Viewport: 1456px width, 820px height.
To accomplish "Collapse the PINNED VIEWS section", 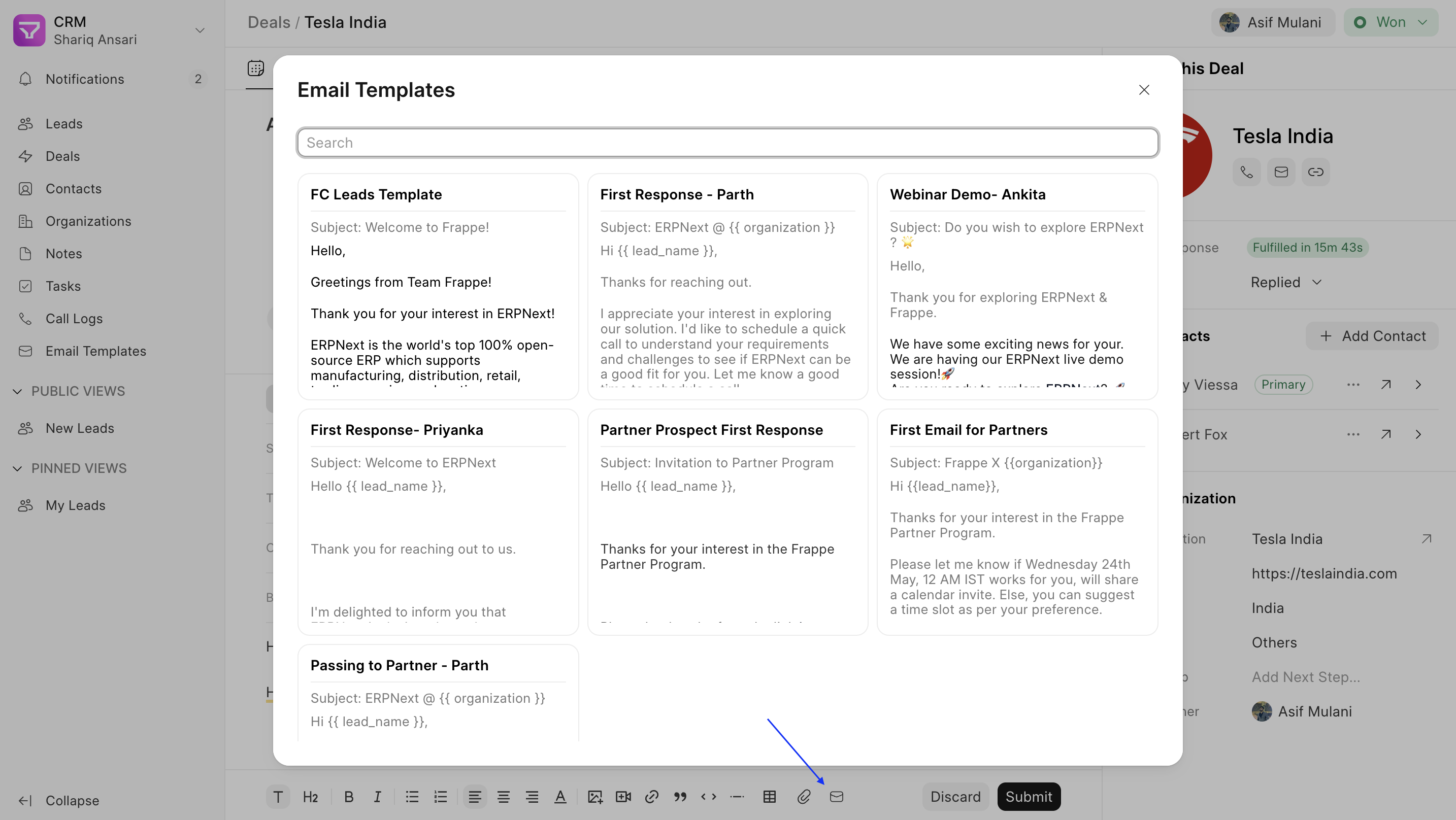I will coord(70,468).
